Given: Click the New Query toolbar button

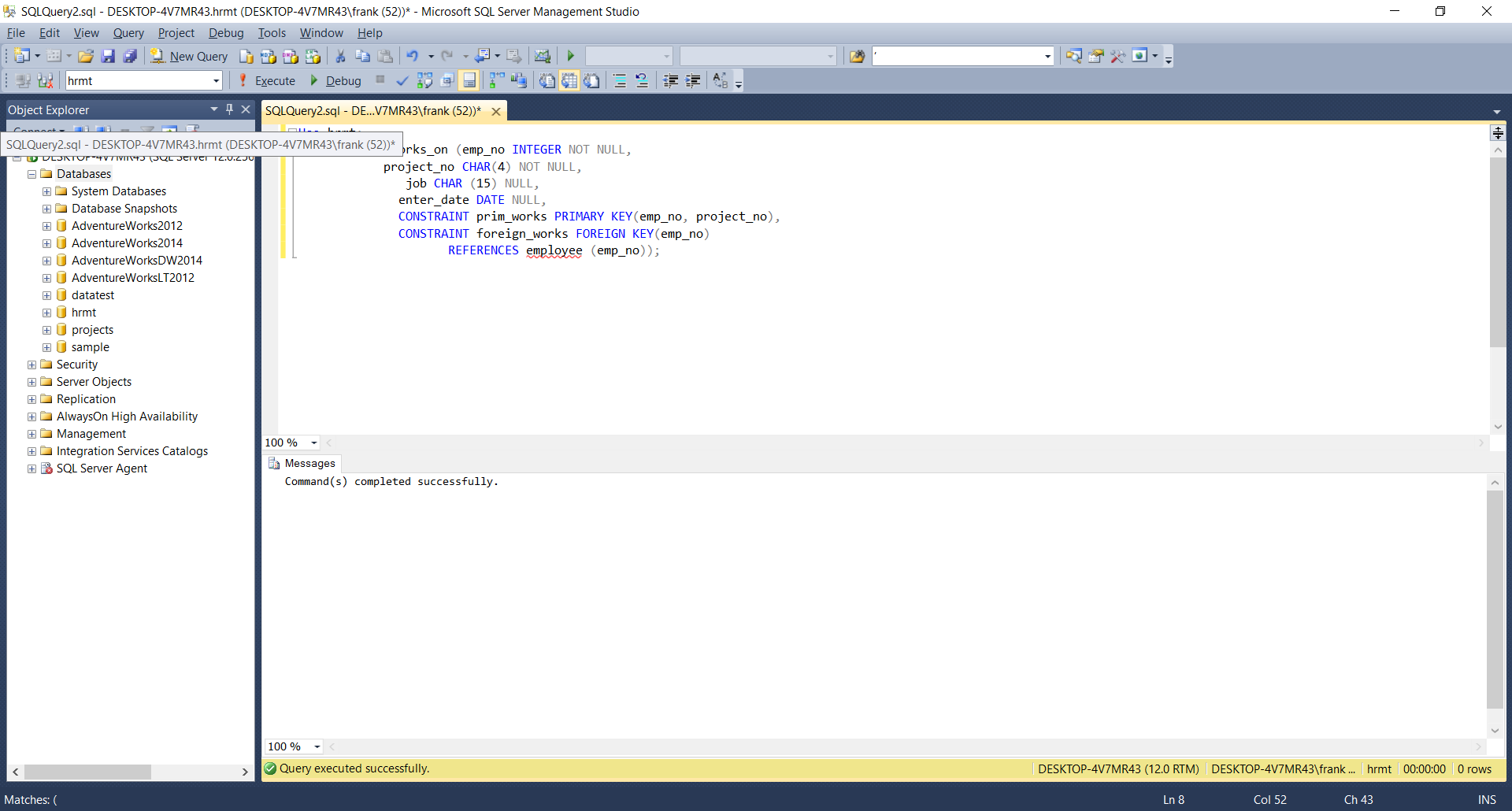Looking at the screenshot, I should click(189, 56).
